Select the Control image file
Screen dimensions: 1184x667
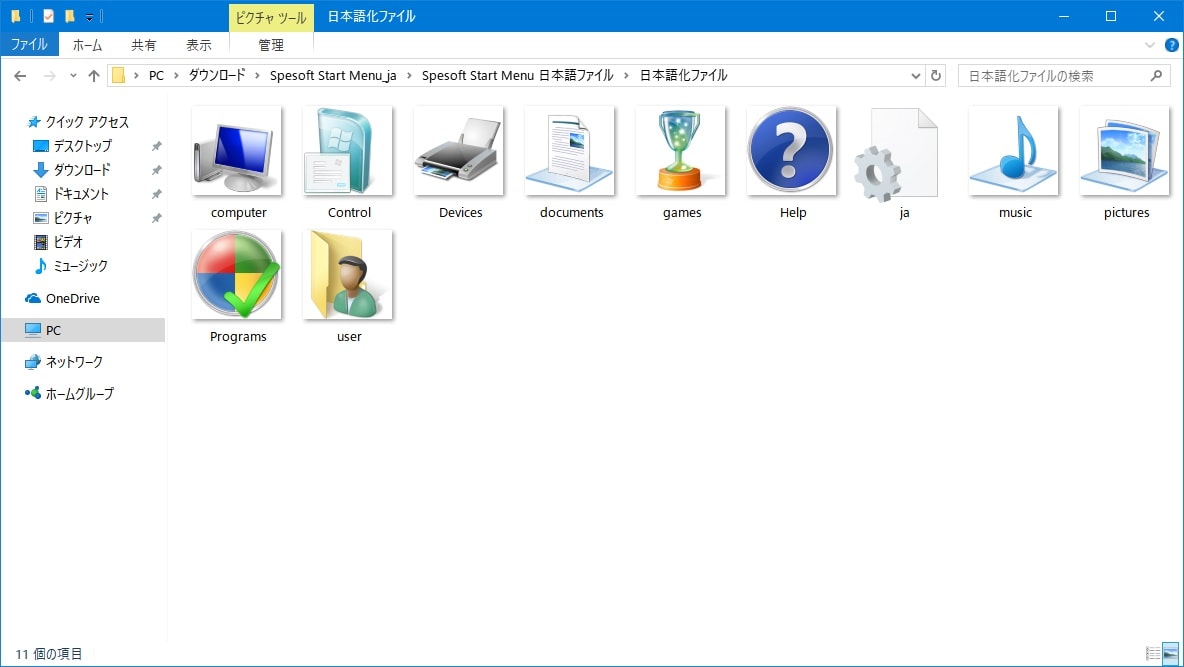(349, 162)
